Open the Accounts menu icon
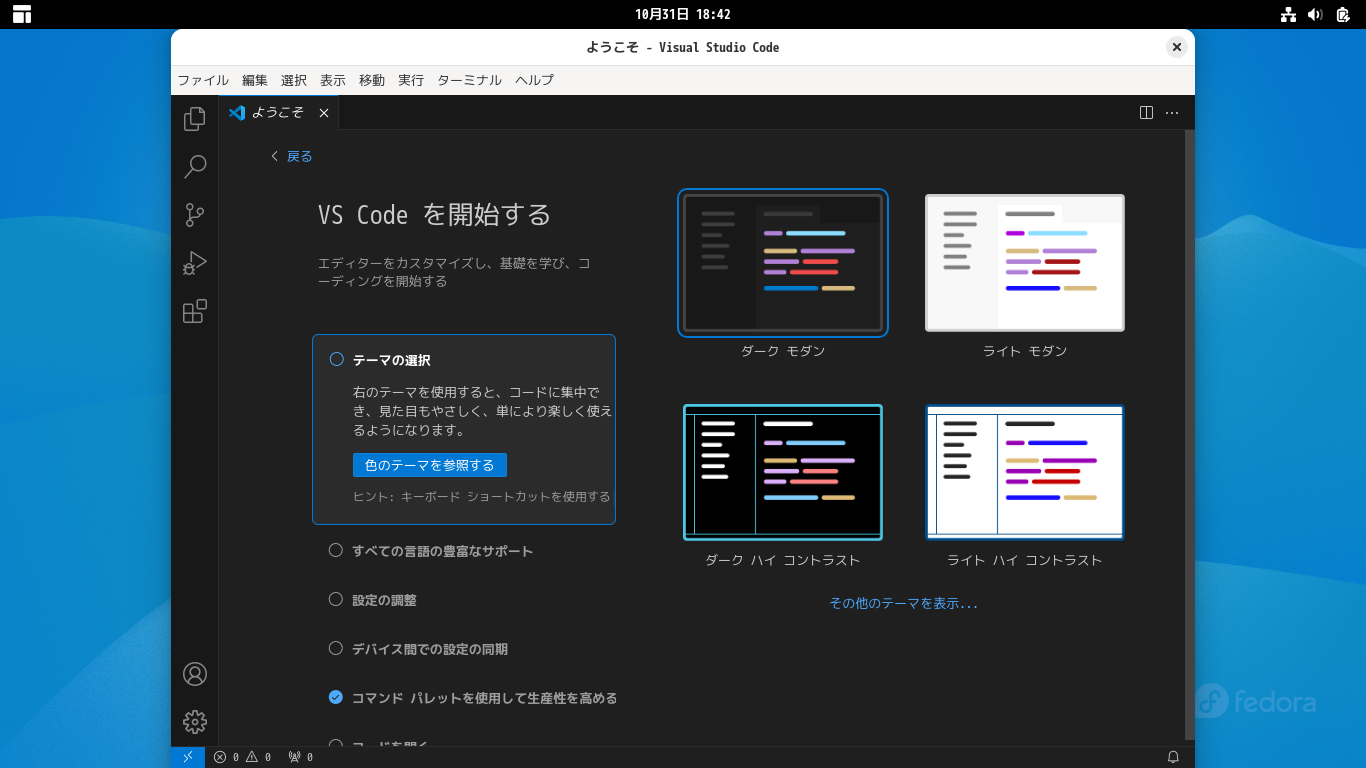 coord(195,674)
